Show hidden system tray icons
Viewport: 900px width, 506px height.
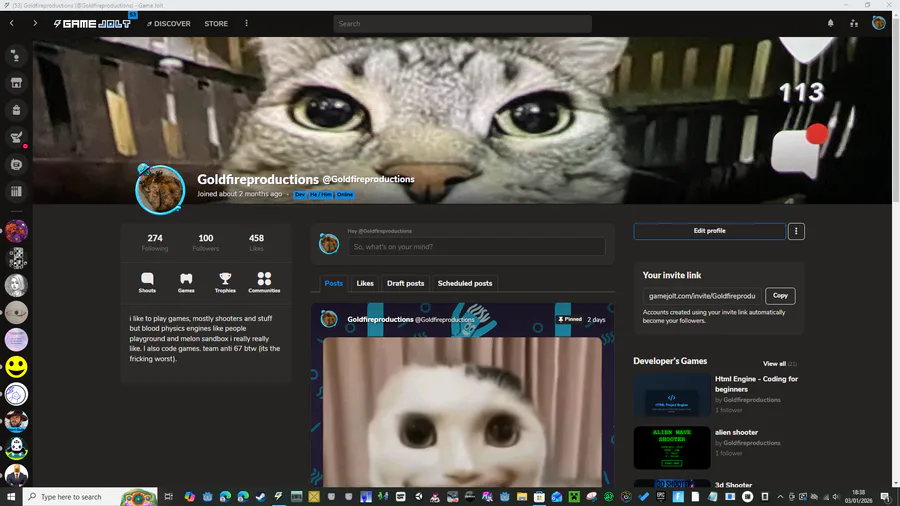[780, 497]
